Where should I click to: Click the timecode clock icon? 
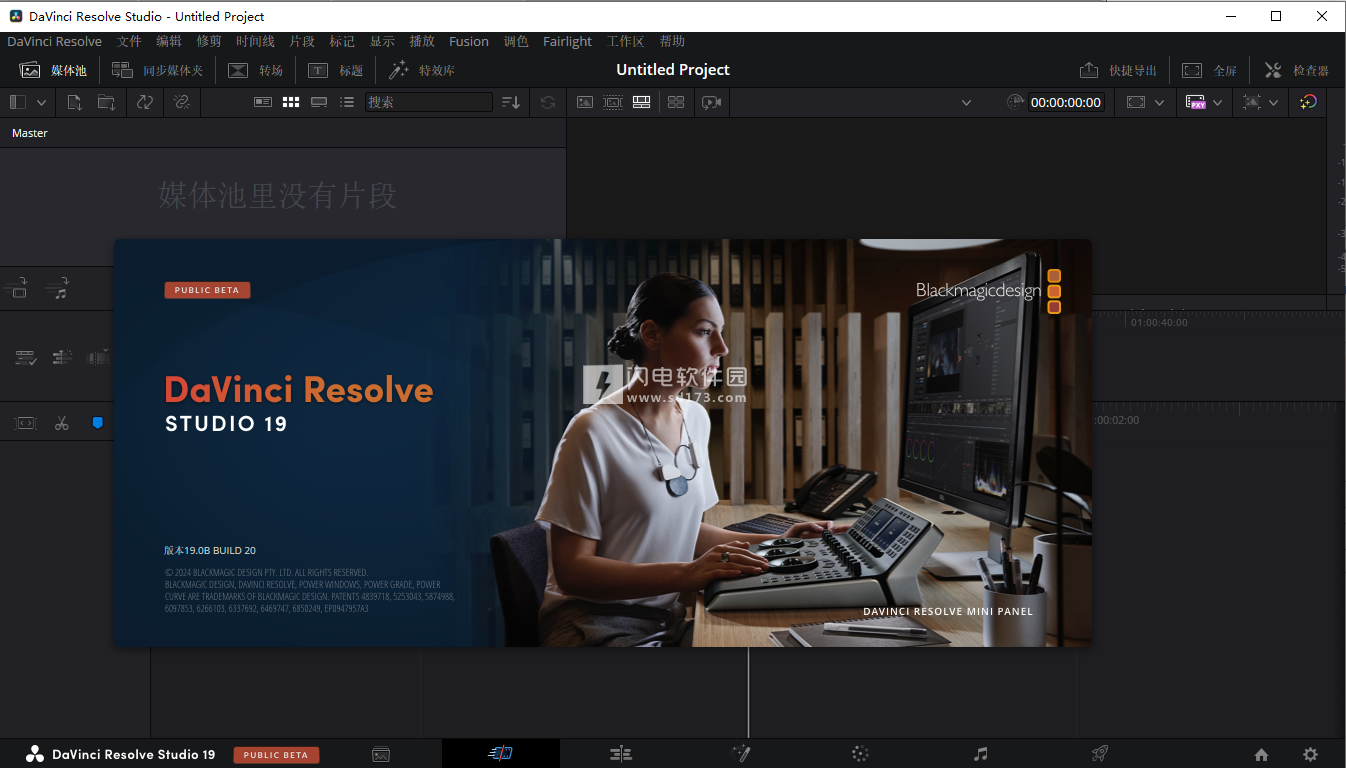click(1015, 102)
